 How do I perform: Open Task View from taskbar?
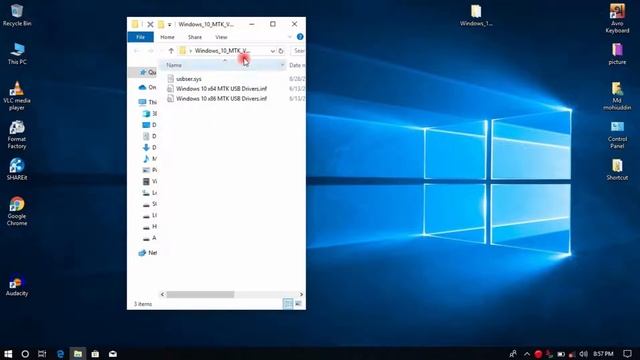pos(42,353)
